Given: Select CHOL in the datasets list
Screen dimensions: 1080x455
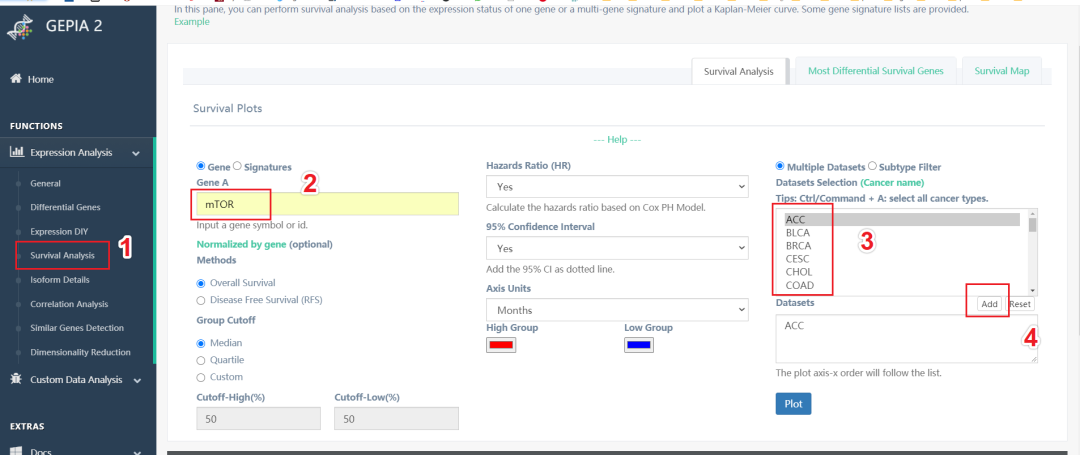Looking at the screenshot, I should click(902, 272).
